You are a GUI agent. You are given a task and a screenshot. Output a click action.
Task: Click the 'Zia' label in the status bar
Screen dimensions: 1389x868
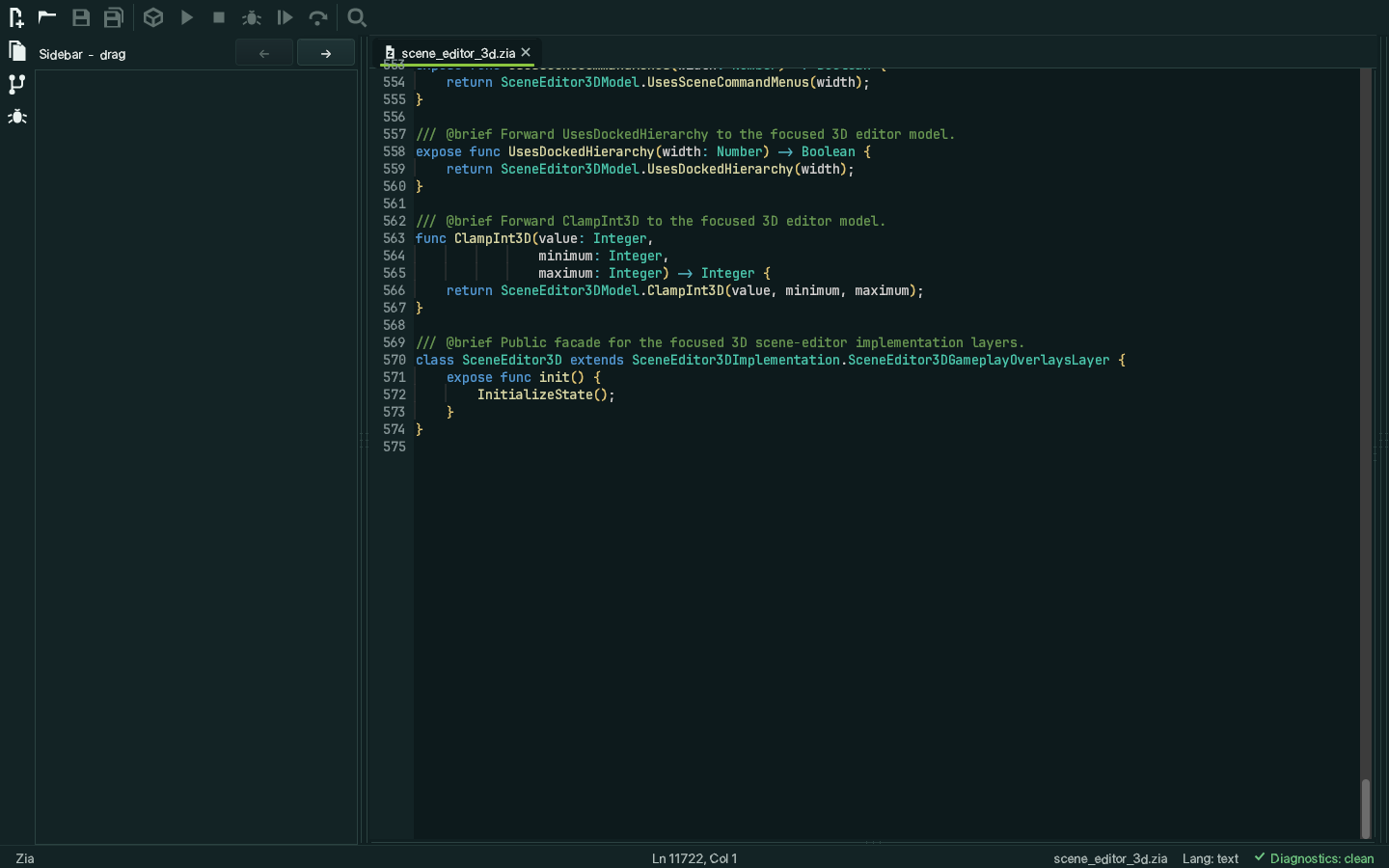click(25, 858)
